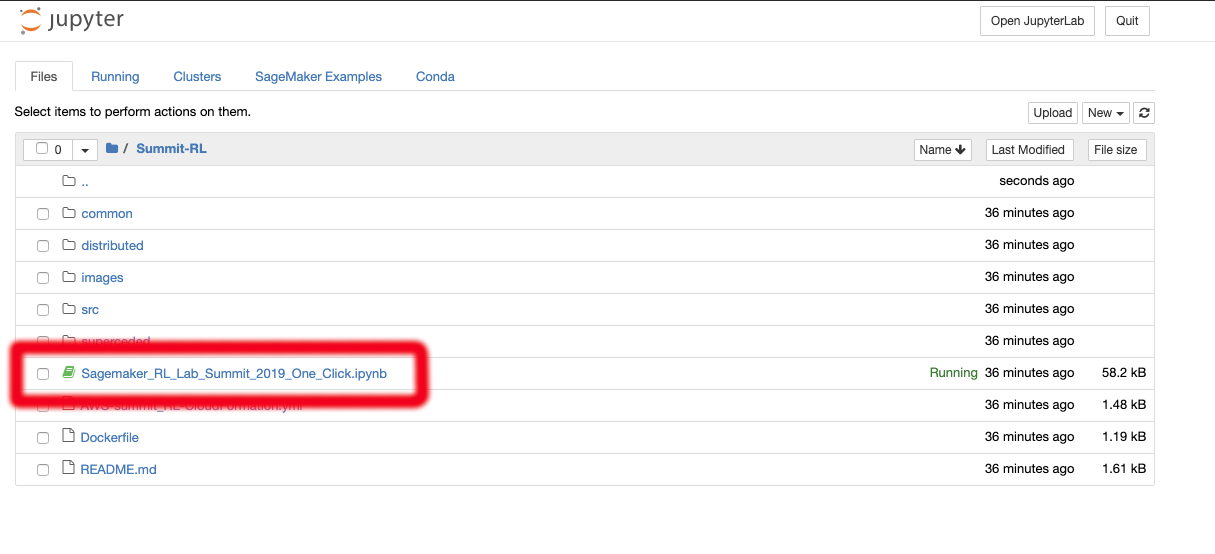Click the folder icon beside images
This screenshot has width=1215, height=554.
click(x=69, y=277)
